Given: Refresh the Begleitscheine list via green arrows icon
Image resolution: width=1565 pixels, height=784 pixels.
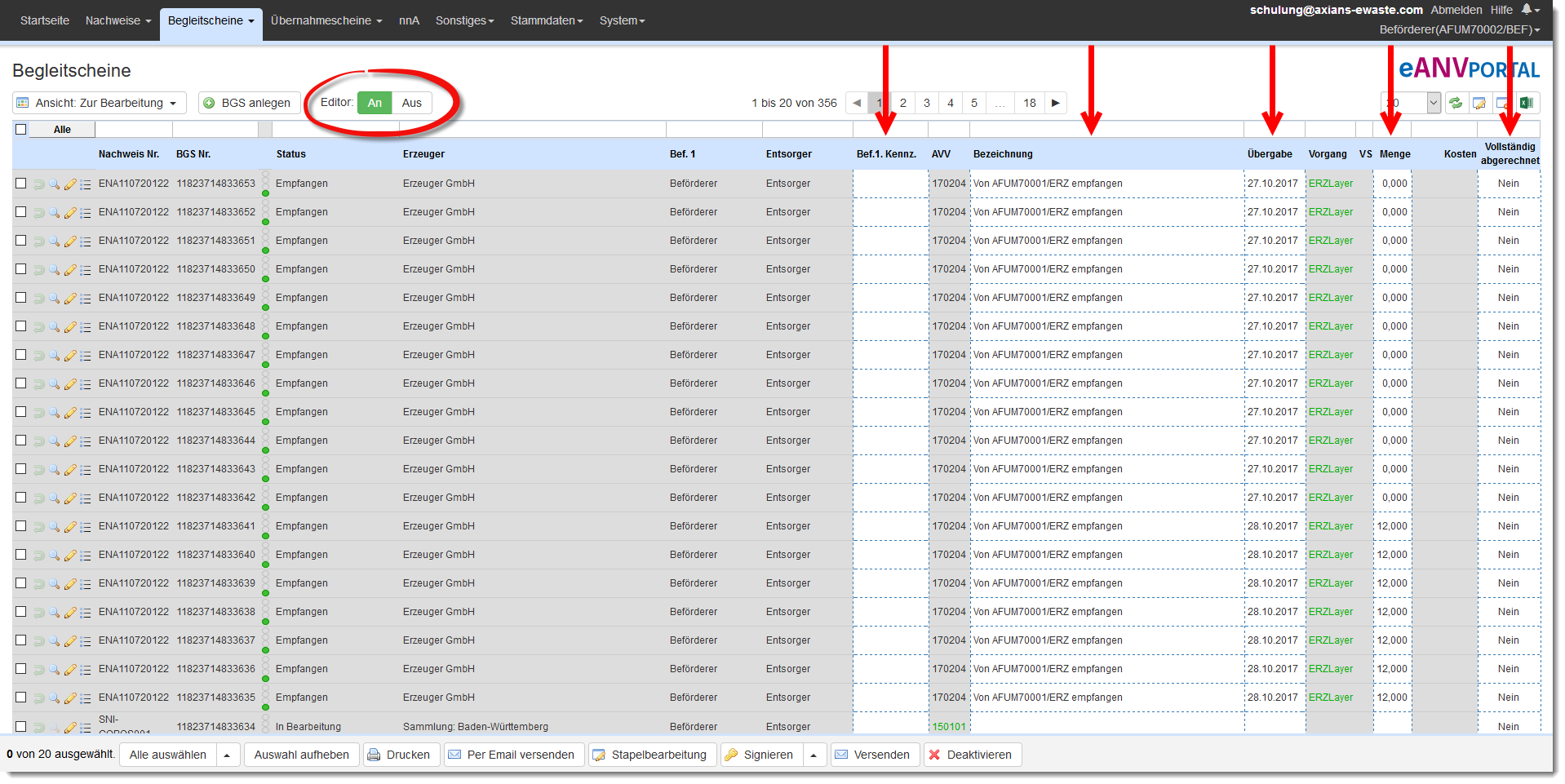Looking at the screenshot, I should click(1455, 103).
